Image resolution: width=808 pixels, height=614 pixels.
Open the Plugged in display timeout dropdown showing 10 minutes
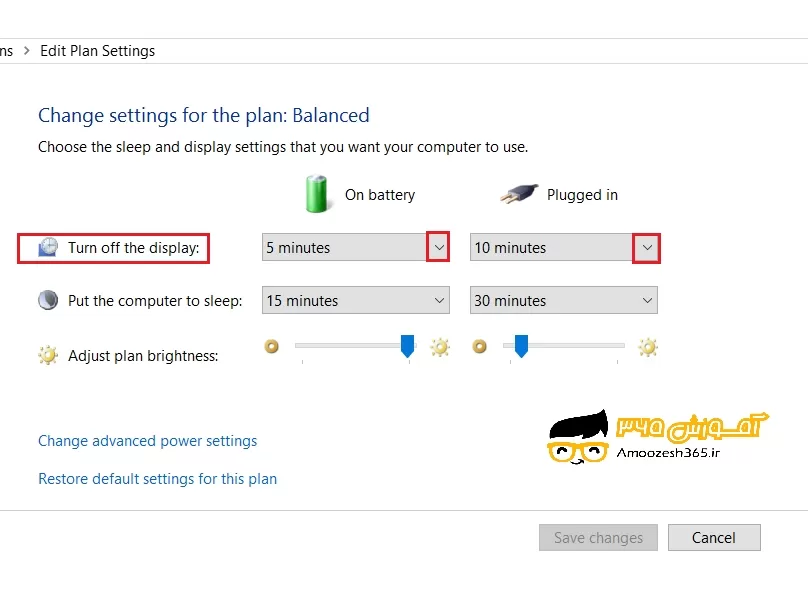pyautogui.click(x=648, y=247)
